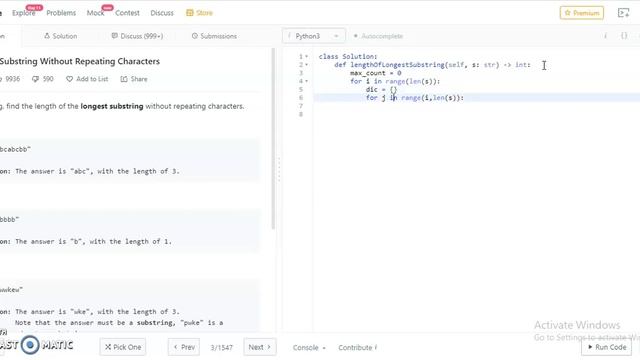
Task: Click the curly braces format code icon
Action: tap(624, 36)
